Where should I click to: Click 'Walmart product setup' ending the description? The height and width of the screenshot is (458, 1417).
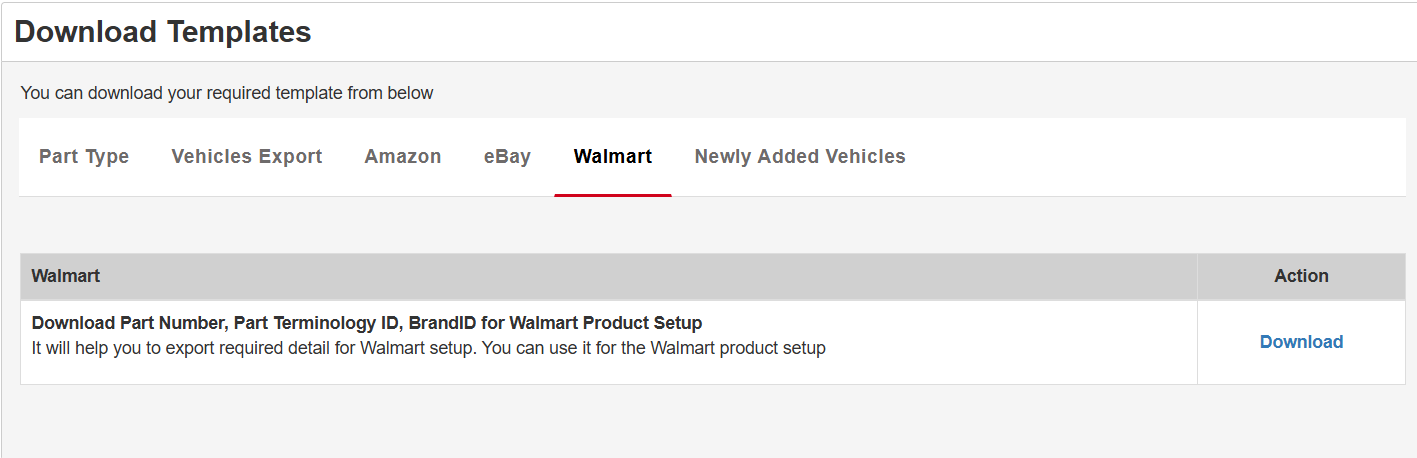pyautogui.click(x=738, y=349)
